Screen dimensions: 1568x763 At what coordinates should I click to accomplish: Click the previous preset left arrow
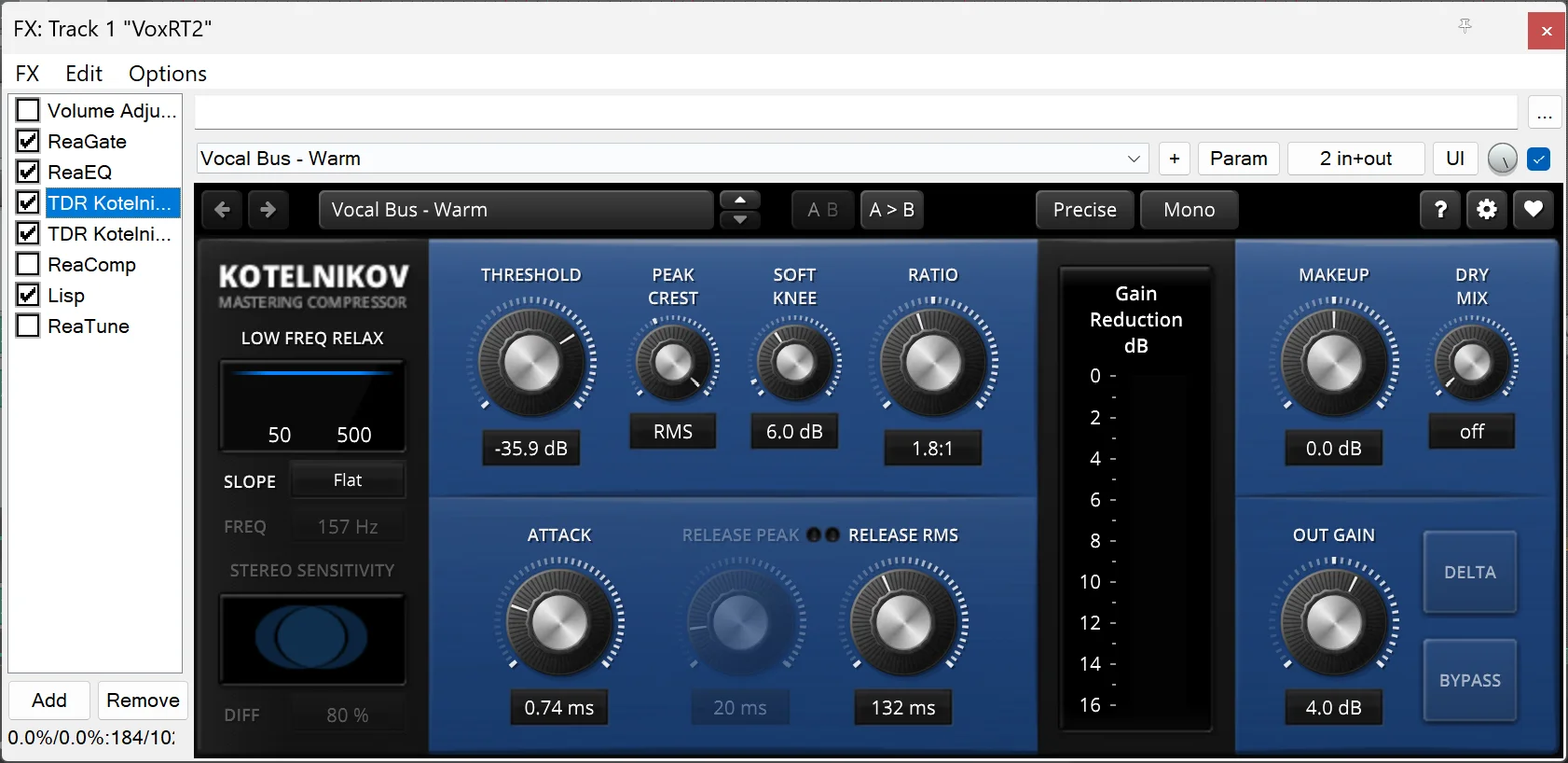click(x=222, y=210)
